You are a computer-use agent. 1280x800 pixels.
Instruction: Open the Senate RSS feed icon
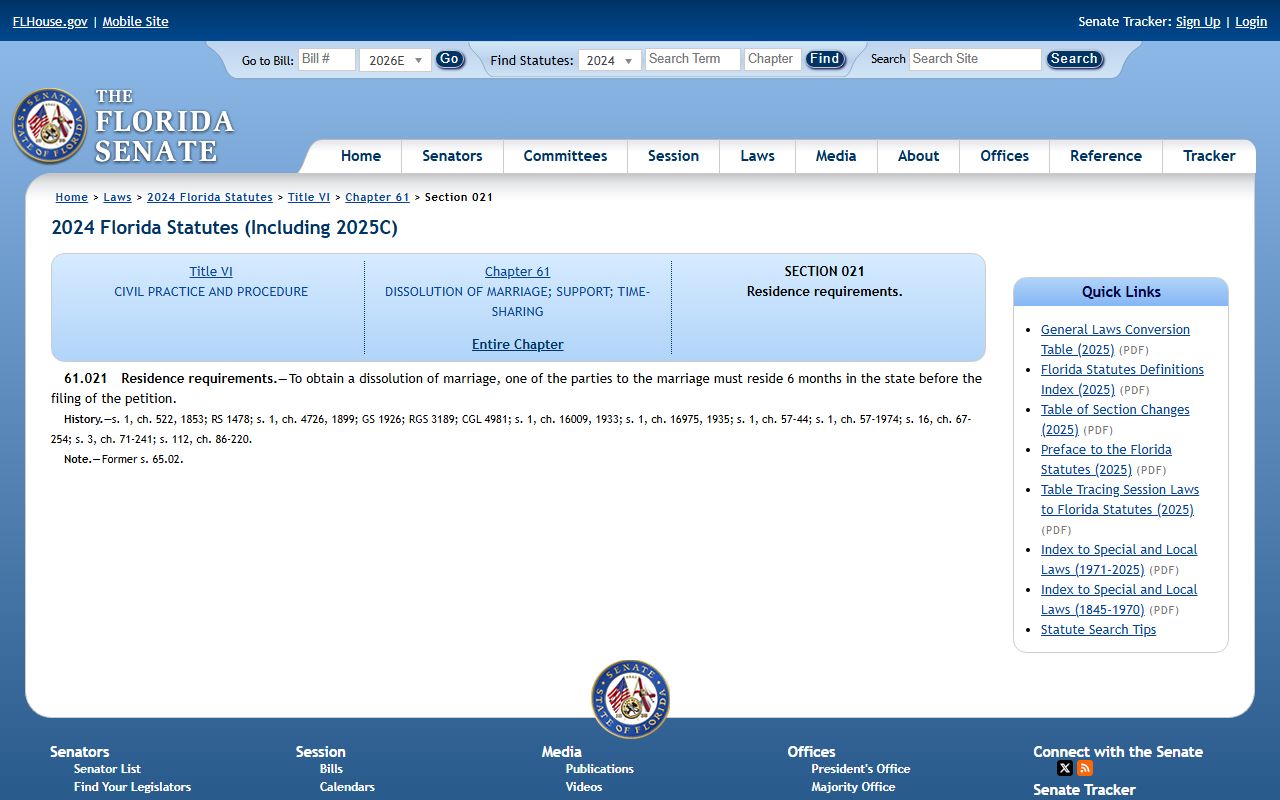coord(1085,768)
